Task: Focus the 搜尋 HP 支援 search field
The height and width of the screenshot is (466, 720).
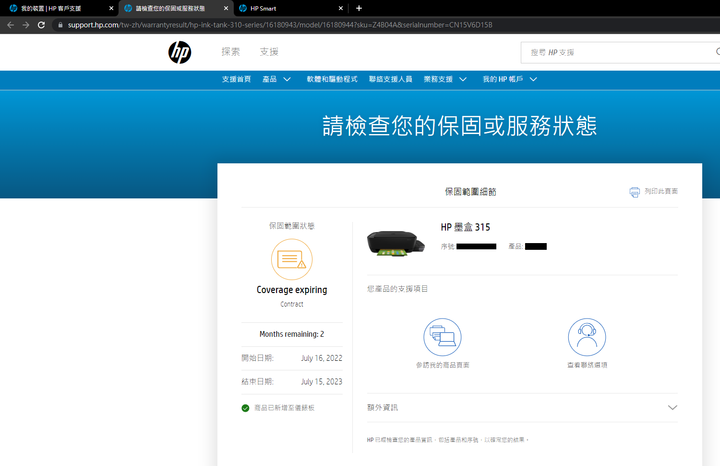Action: pos(620,52)
